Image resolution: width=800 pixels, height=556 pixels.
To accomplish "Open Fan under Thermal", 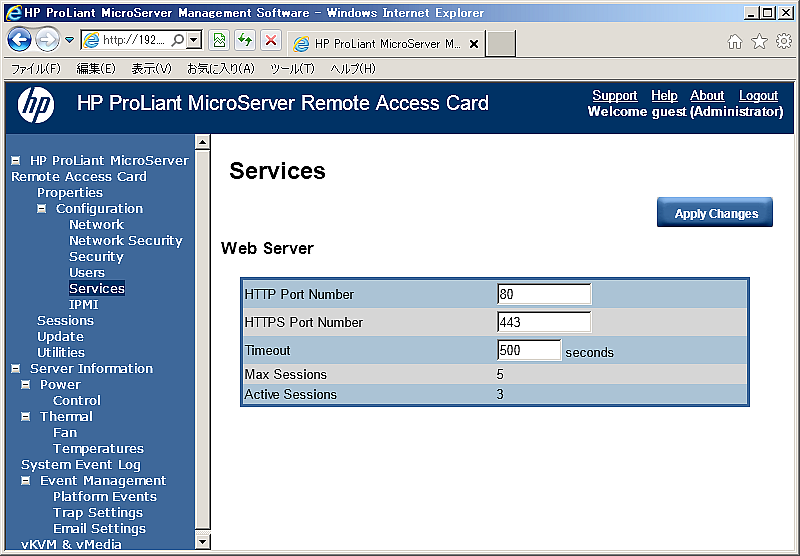I will [x=65, y=433].
